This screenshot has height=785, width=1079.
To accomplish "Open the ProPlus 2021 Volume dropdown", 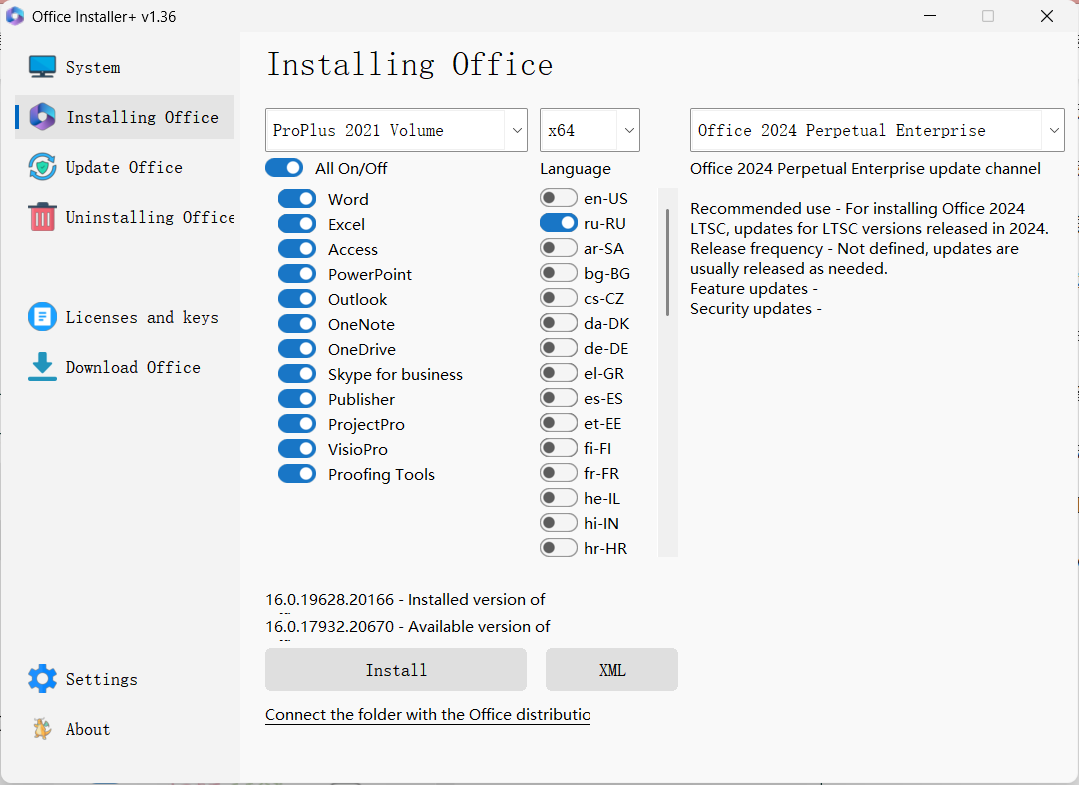I will tap(396, 130).
